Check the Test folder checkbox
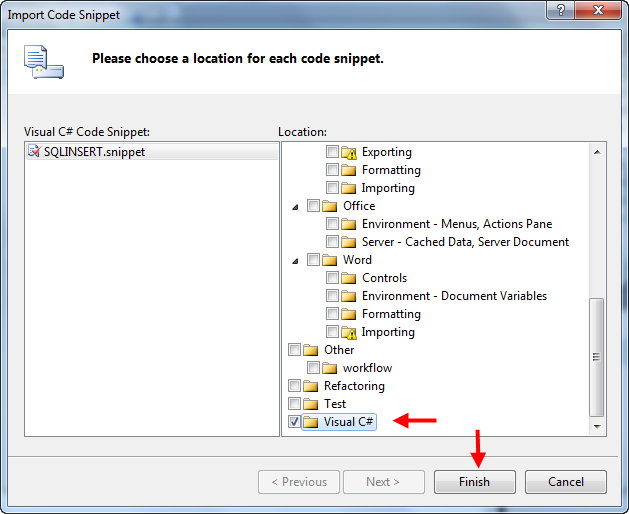The image size is (629, 514). (294, 404)
